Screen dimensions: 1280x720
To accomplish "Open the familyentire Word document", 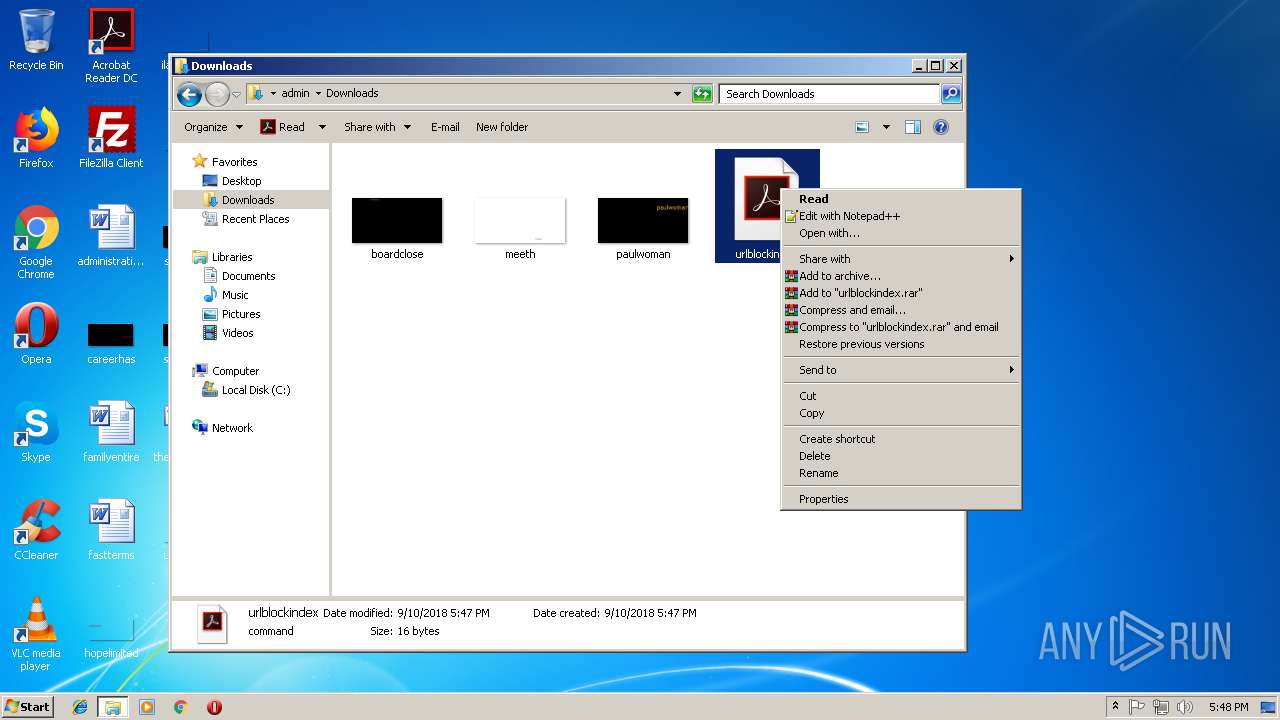I will click(x=111, y=432).
